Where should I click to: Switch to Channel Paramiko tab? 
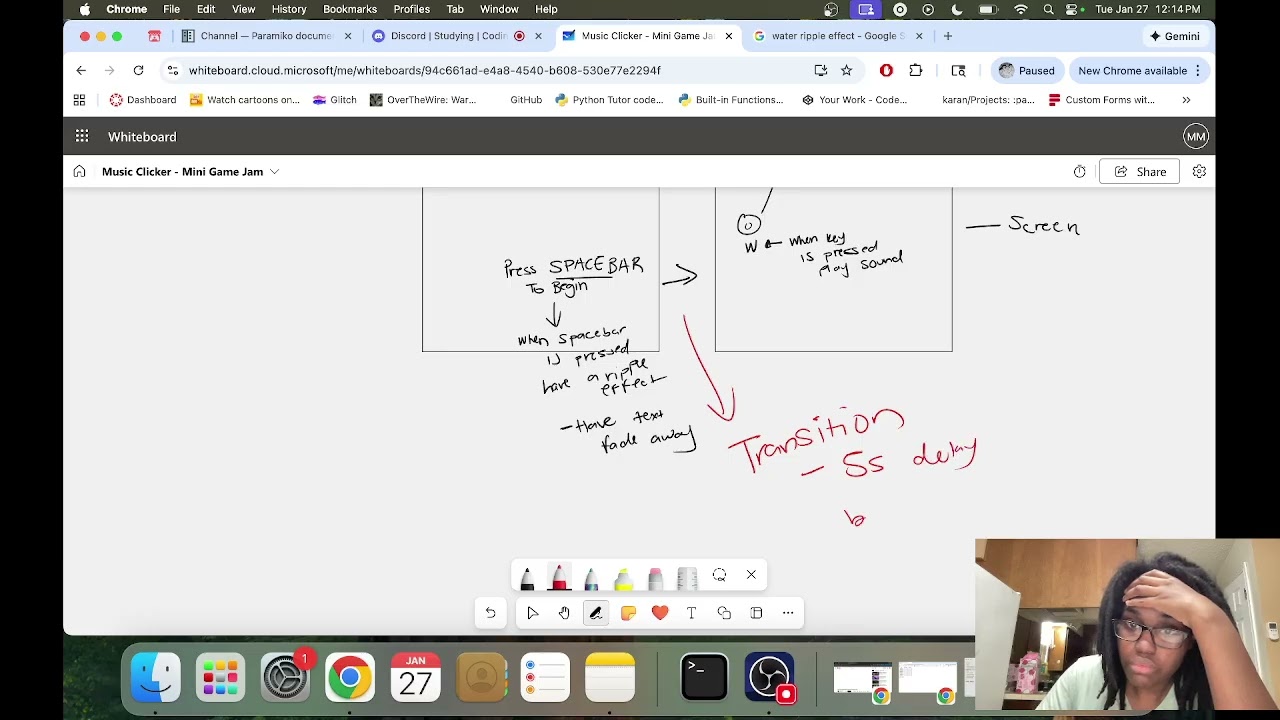[x=264, y=36]
